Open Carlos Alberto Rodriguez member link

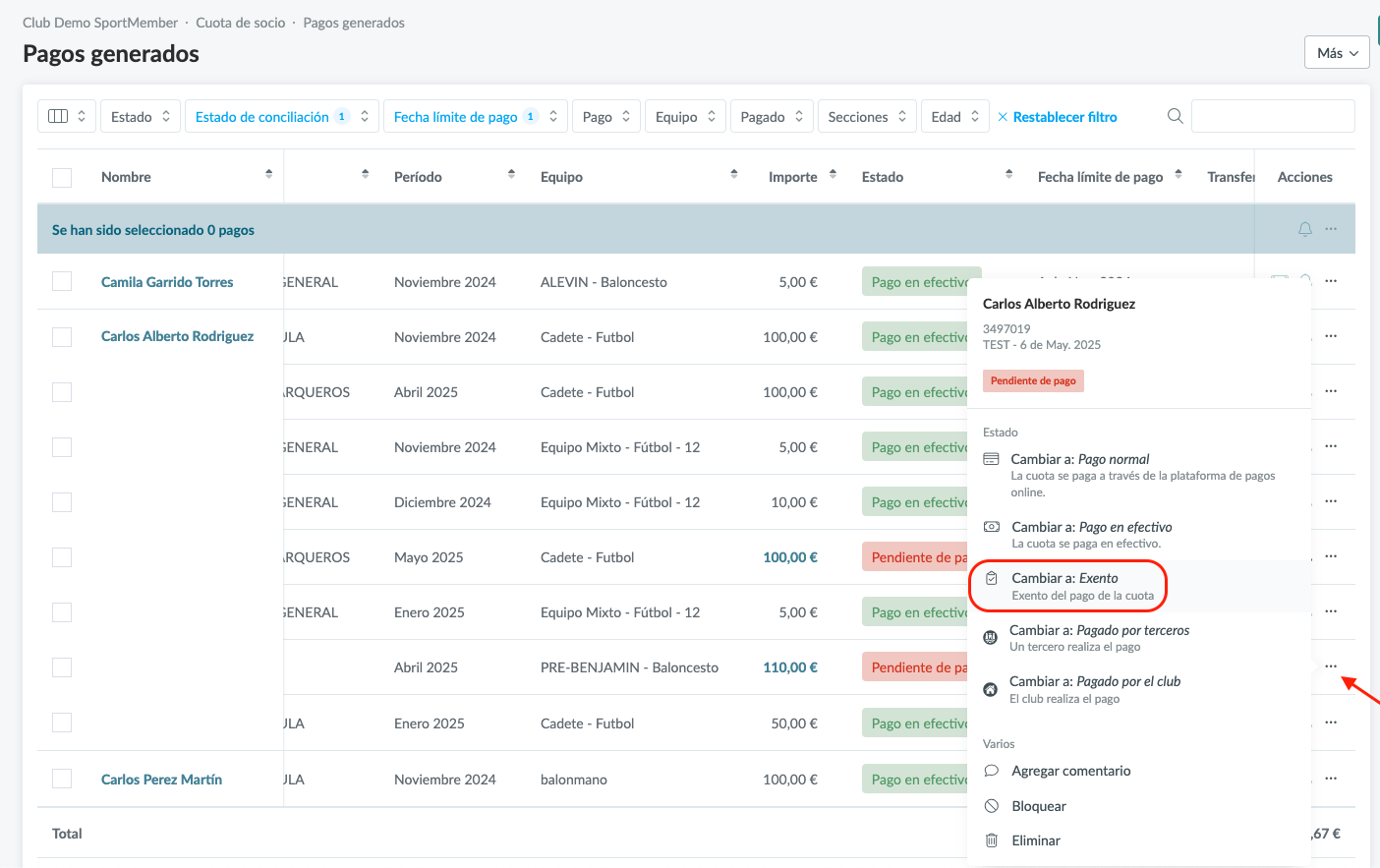click(x=177, y=336)
